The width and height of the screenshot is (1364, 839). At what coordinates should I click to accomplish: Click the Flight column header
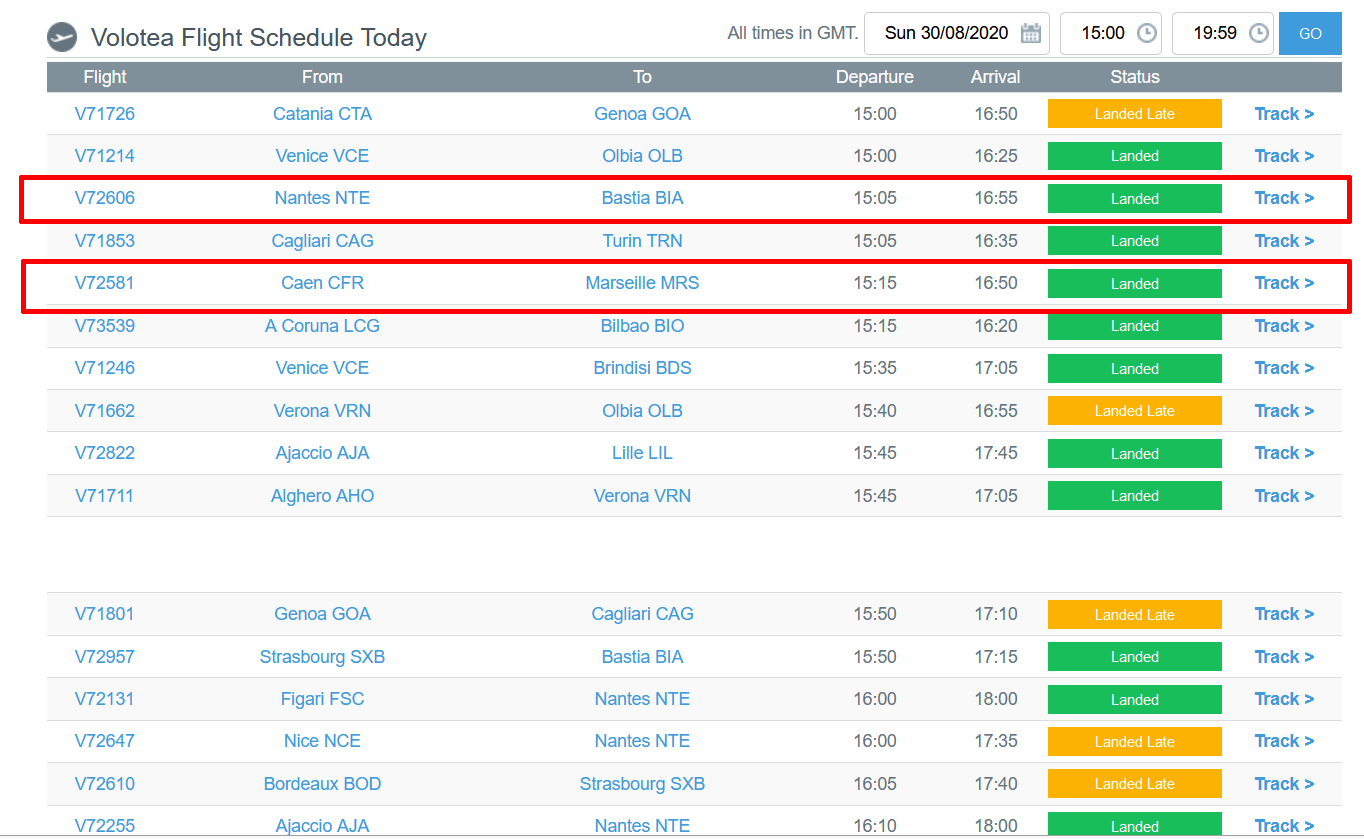click(x=105, y=77)
